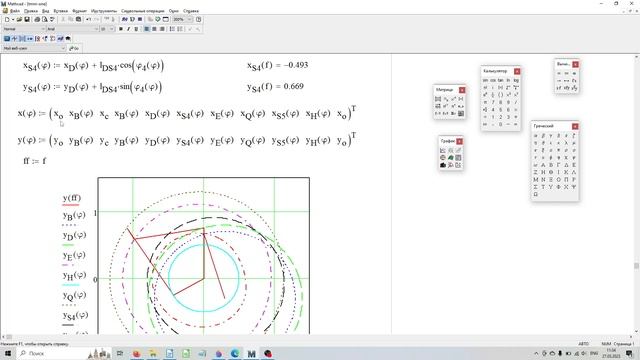Open the Вставка menu
Image resolution: width=640 pixels, height=360 pixels.
(x=61, y=11)
